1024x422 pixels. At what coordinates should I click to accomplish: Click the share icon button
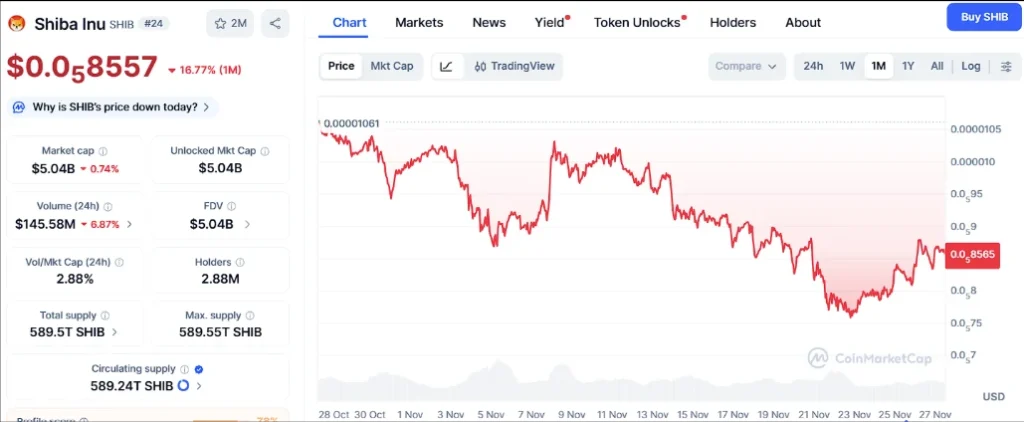275,23
